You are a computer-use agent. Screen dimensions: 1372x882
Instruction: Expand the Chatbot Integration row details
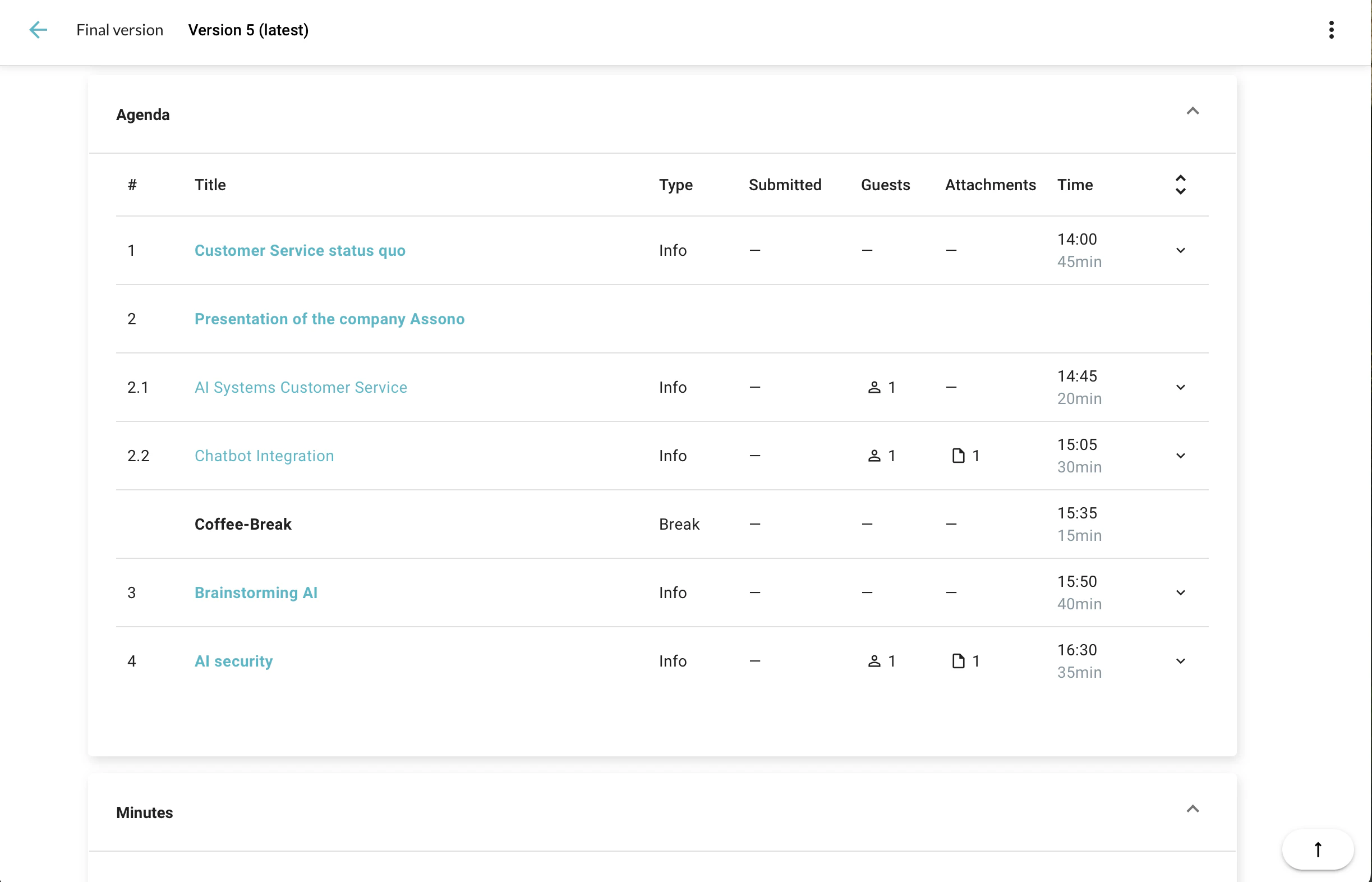pos(1181,456)
